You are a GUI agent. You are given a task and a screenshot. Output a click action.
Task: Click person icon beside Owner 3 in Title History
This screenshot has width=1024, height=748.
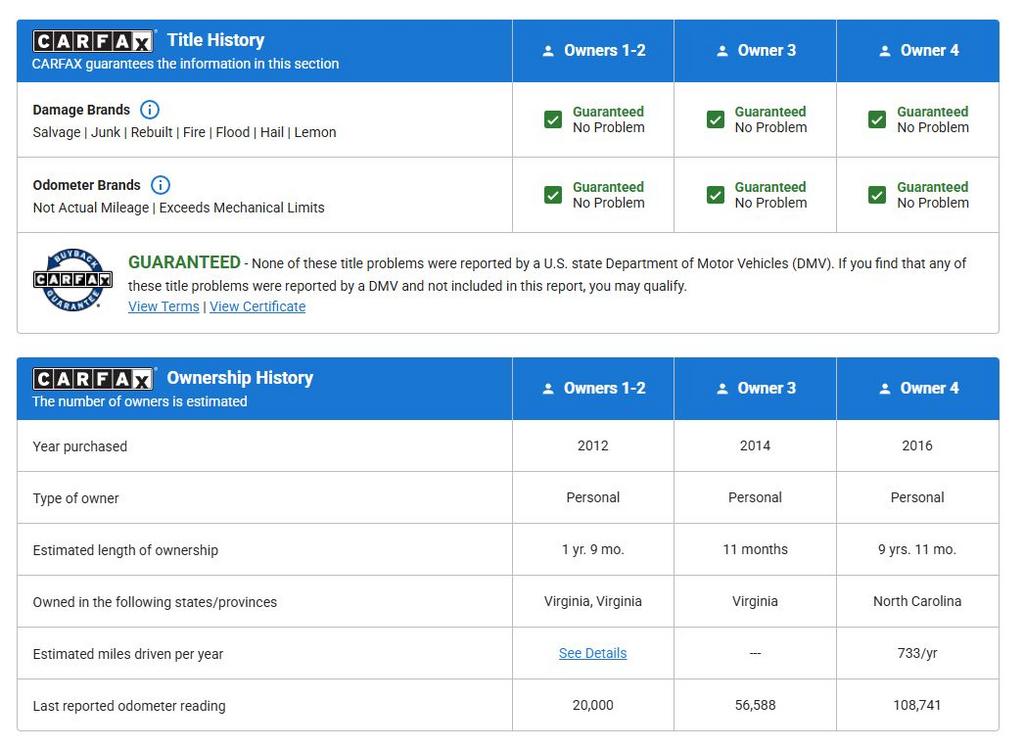(722, 51)
